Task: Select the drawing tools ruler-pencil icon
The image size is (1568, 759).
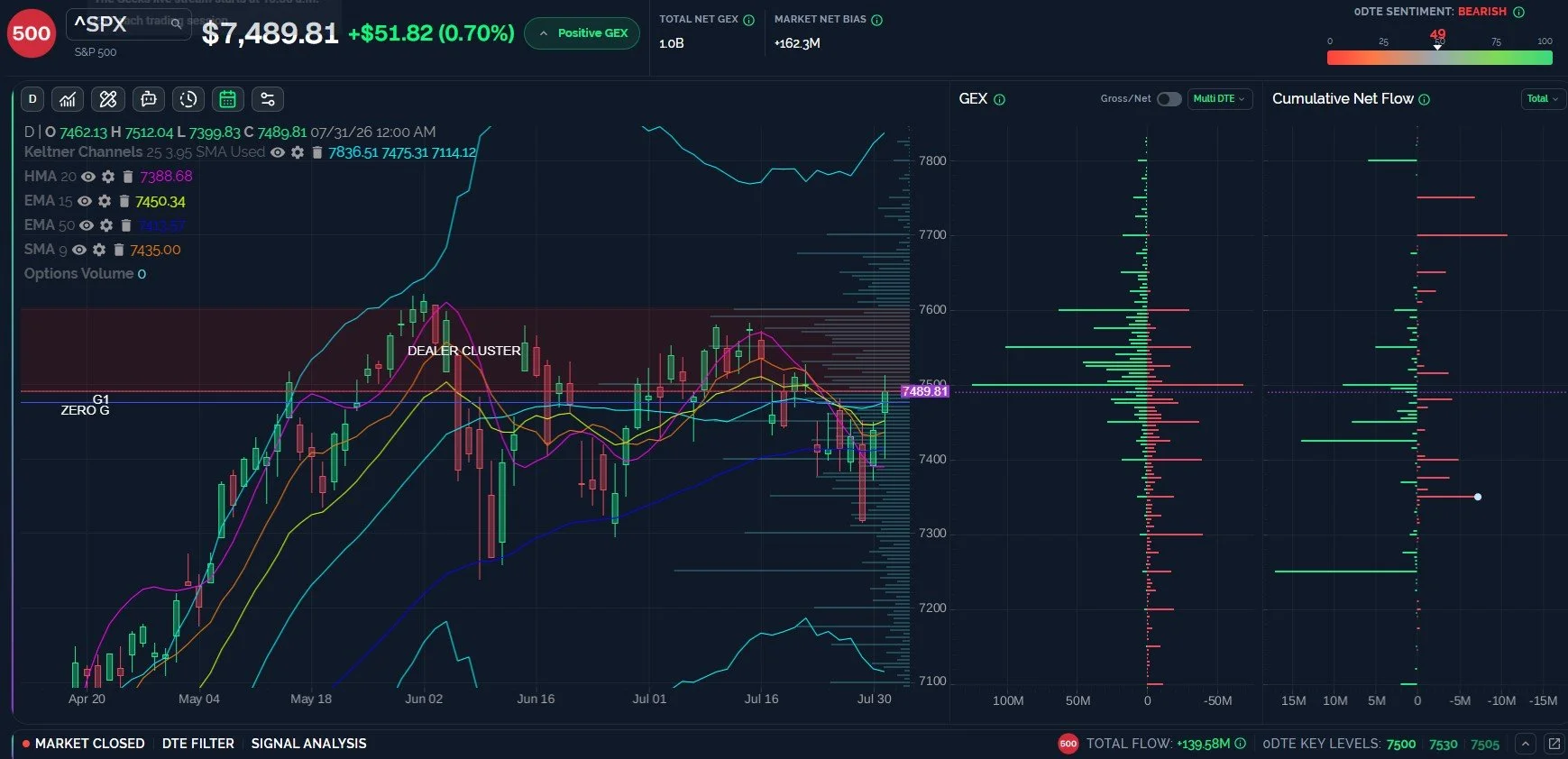Action: click(108, 99)
